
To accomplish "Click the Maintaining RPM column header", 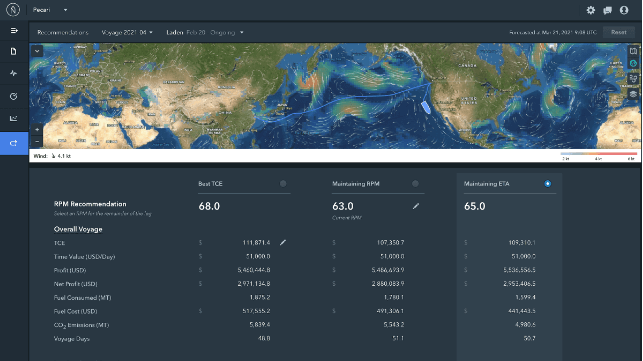I will click(356, 184).
